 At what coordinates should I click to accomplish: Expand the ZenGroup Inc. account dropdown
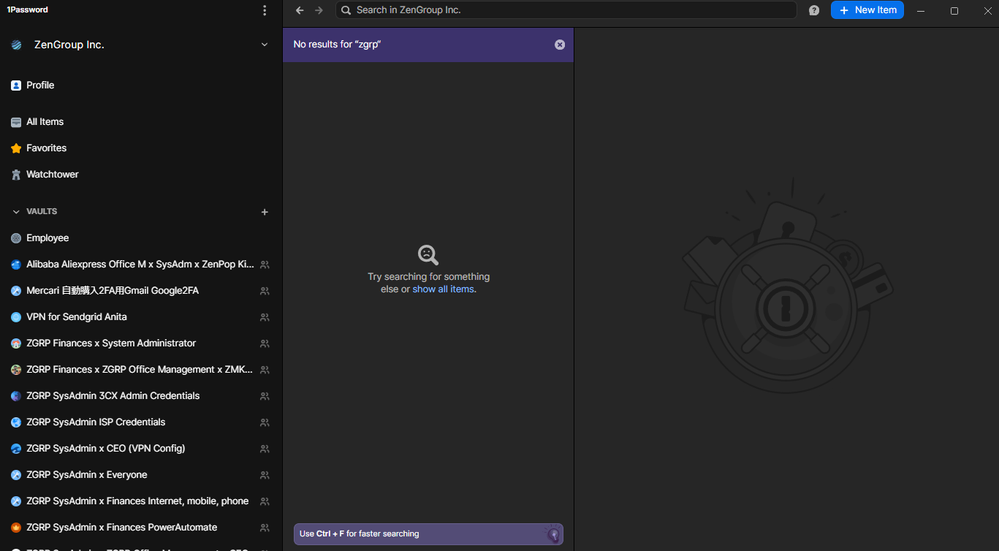pyautogui.click(x=264, y=45)
